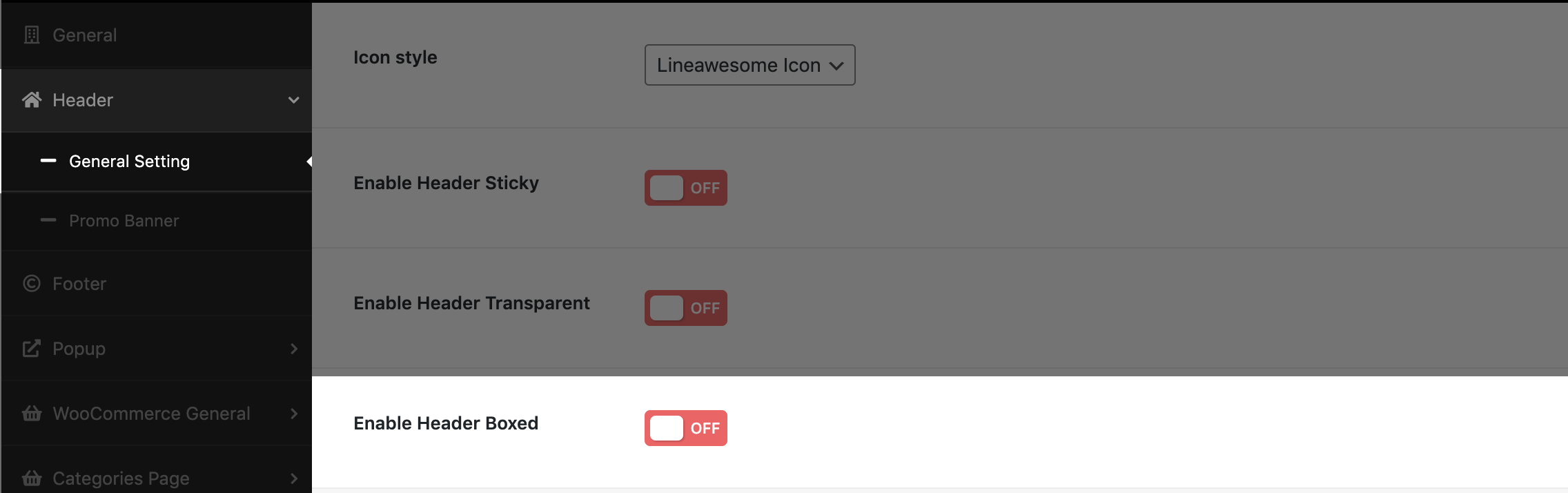Viewport: 1568px width, 493px height.
Task: Click the Categories Page basket icon
Action: (32, 478)
